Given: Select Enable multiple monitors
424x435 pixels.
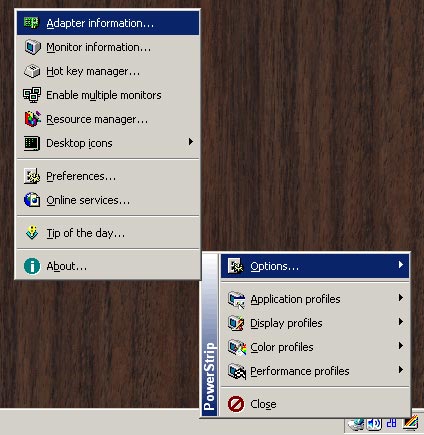Looking at the screenshot, I should pyautogui.click(x=108, y=95).
